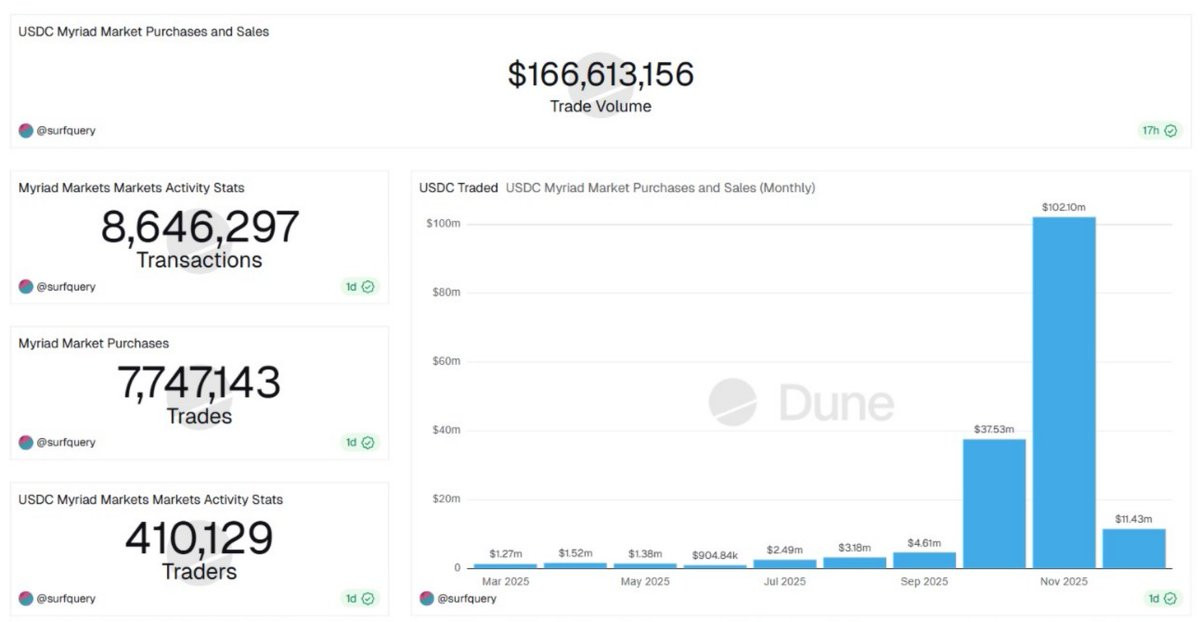Open @surfquery link under Traders

pyautogui.click(x=66, y=598)
